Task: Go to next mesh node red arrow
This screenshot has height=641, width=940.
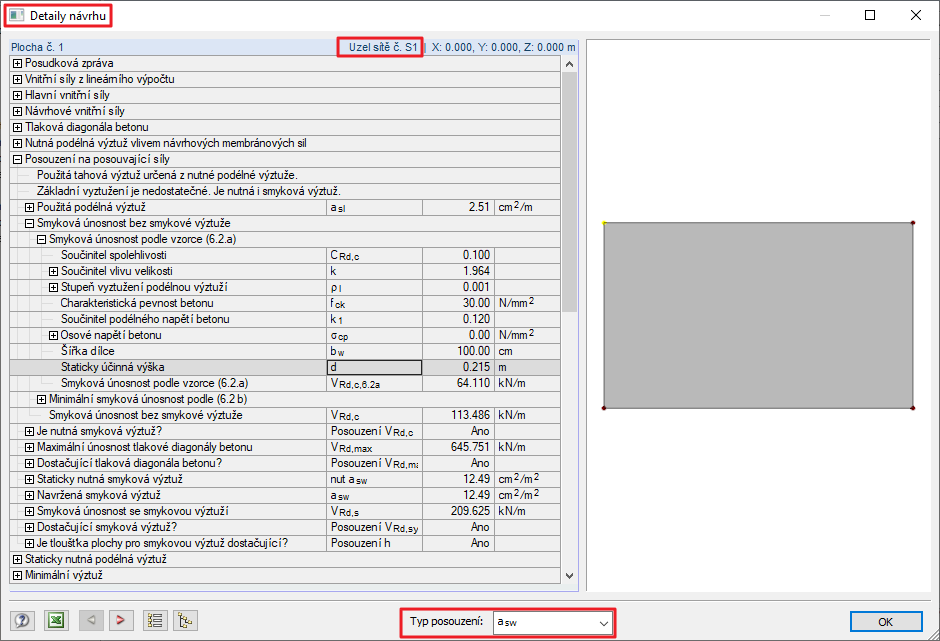Action: pos(120,620)
